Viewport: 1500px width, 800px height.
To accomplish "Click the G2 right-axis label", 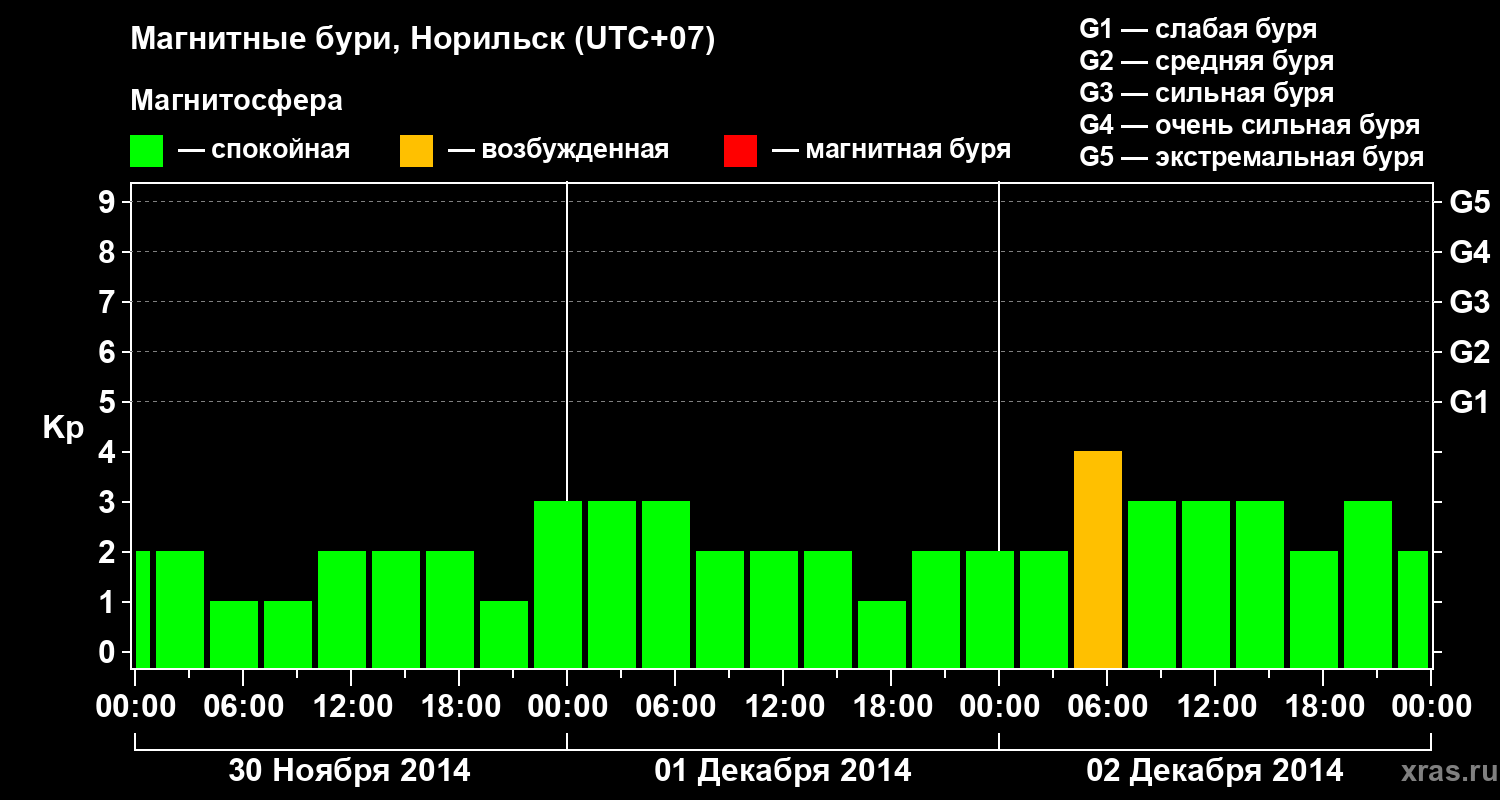I will [1469, 353].
